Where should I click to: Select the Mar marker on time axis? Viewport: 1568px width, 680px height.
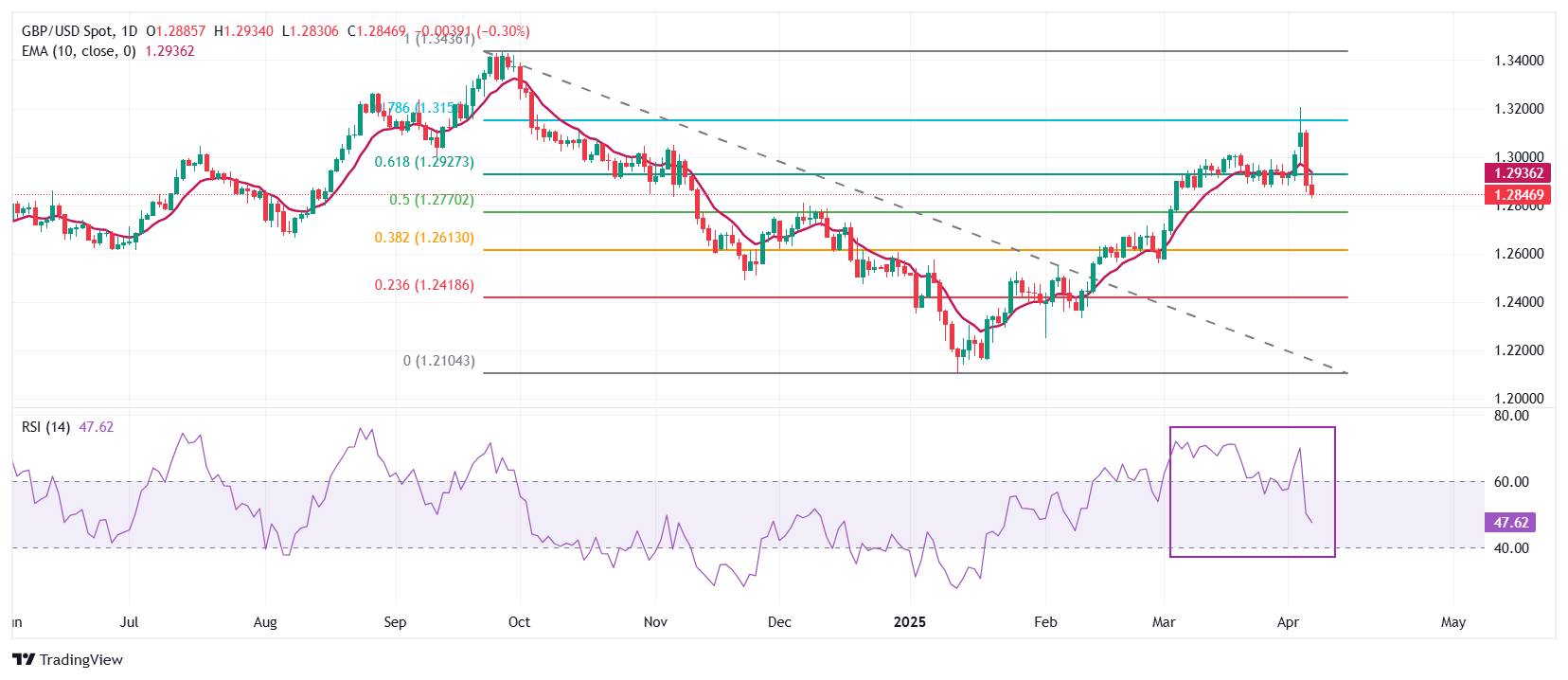pyautogui.click(x=1164, y=622)
